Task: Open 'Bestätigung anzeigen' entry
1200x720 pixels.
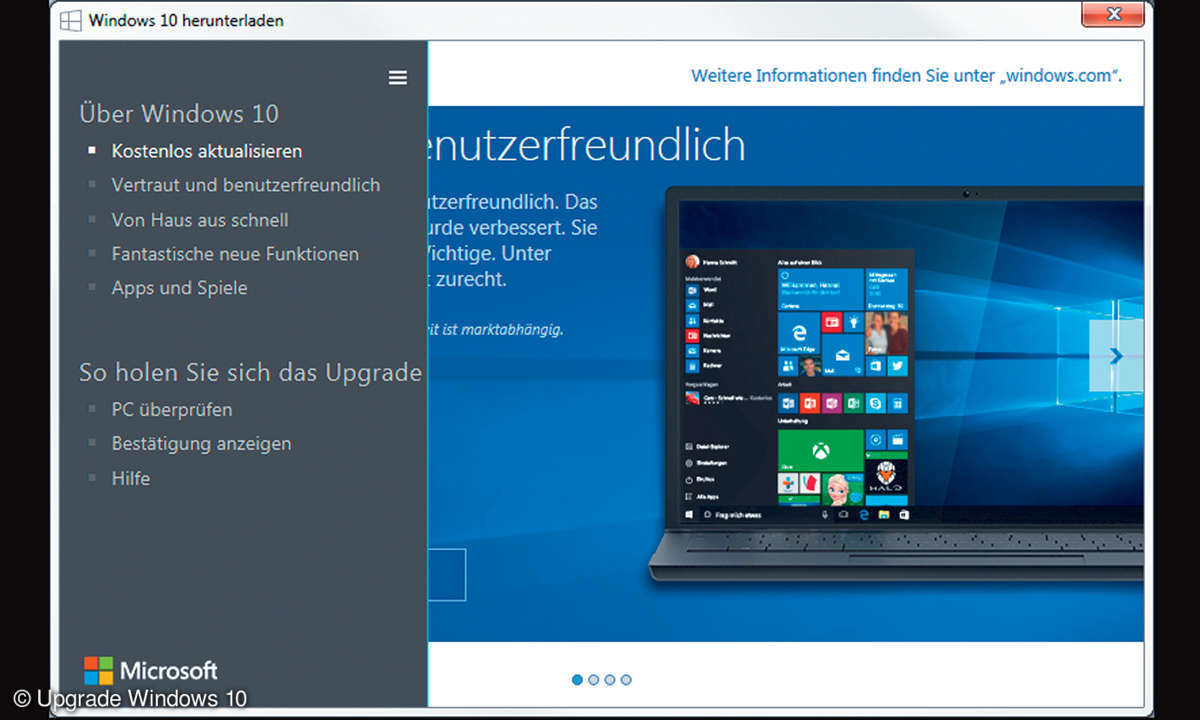Action: tap(201, 444)
